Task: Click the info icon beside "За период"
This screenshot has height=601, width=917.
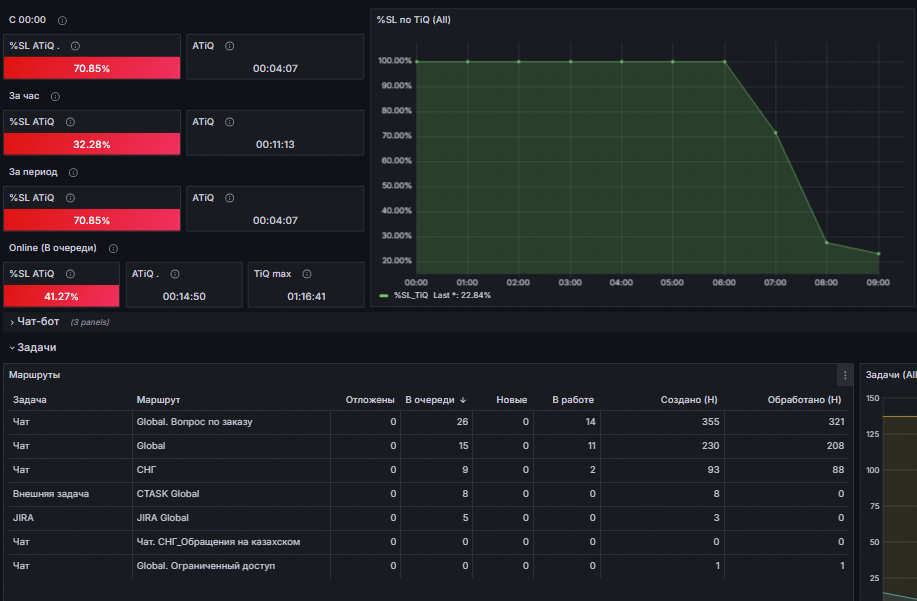Action: [x=73, y=172]
